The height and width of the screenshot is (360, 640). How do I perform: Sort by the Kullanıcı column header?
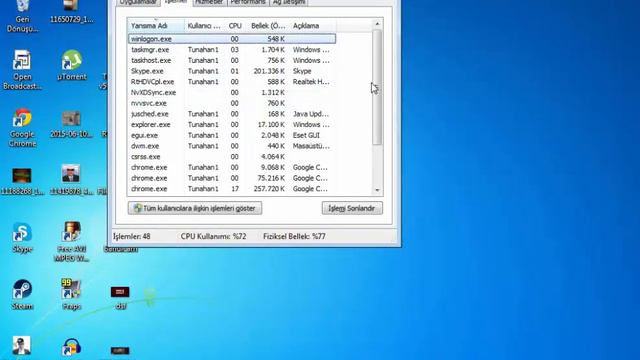click(x=204, y=26)
